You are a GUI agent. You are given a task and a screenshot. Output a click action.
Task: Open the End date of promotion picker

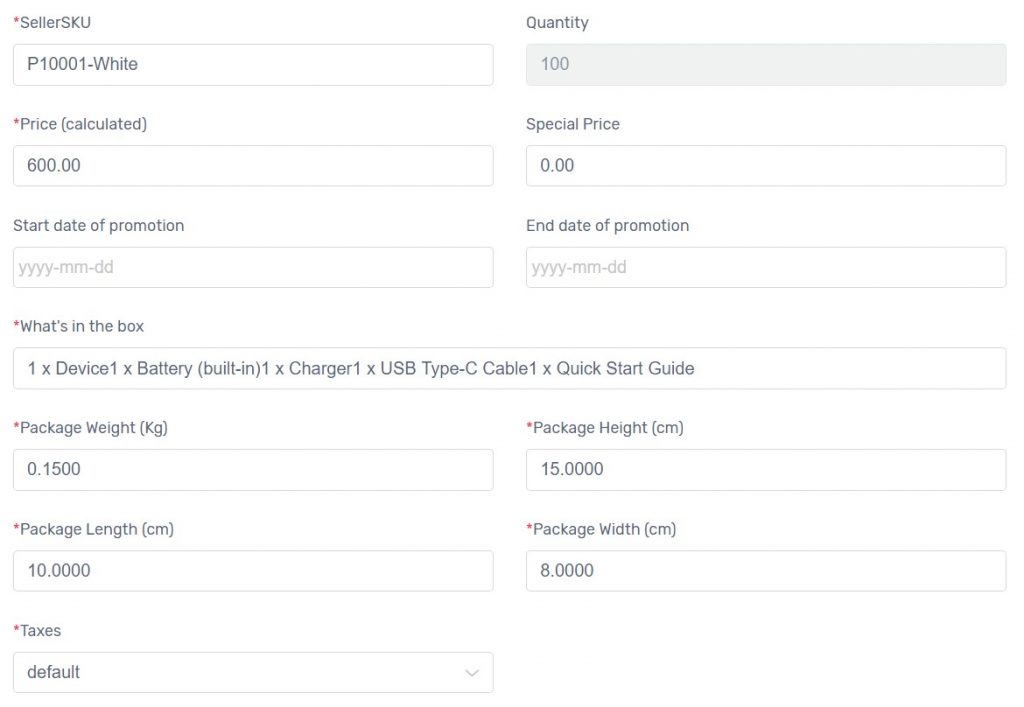766,267
